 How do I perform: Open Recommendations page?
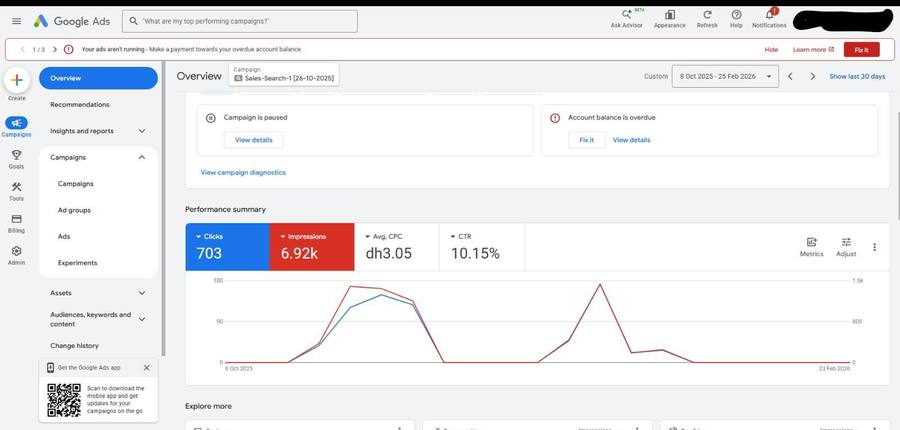coord(80,104)
